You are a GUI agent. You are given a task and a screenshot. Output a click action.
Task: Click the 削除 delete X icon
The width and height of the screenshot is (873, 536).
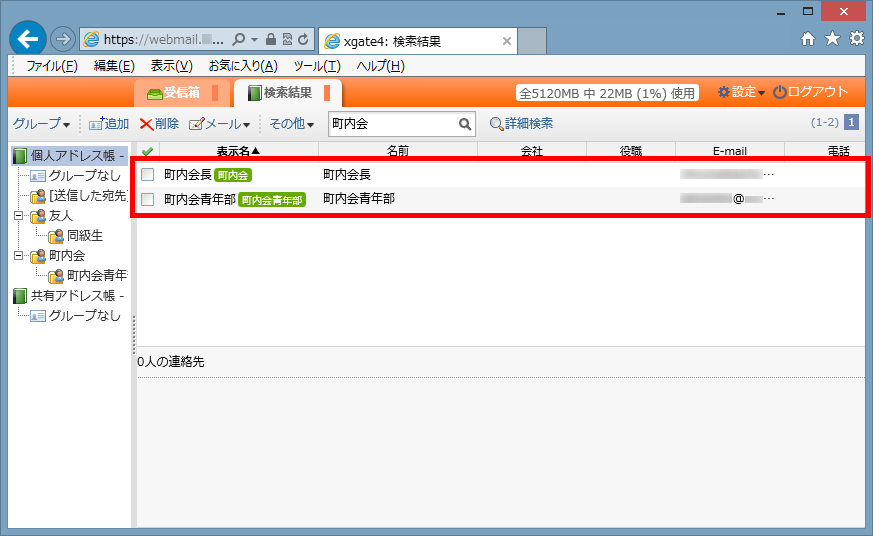tap(146, 124)
